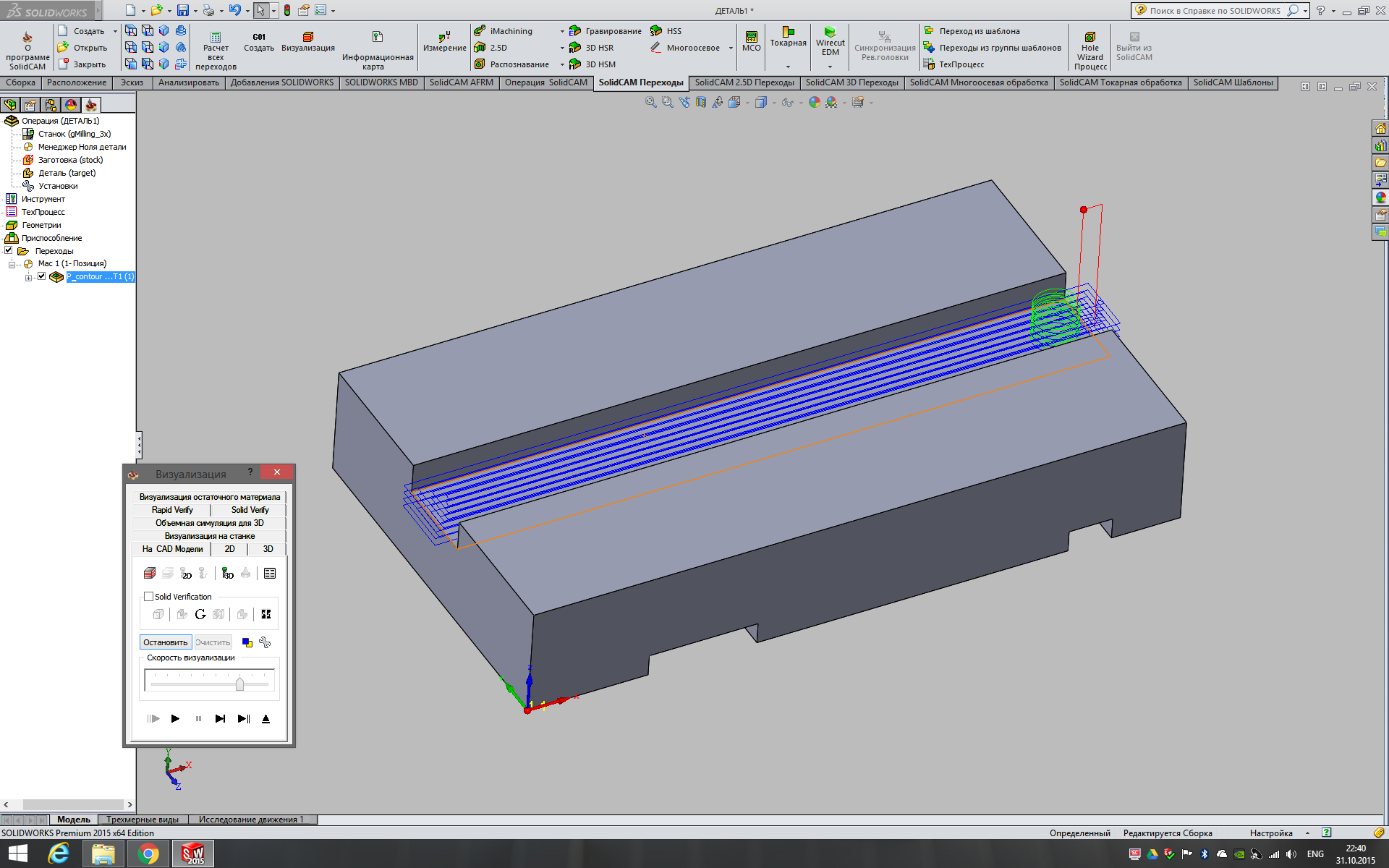Click the MCO operation icon
Screen dimensions: 1389x868
751,37
